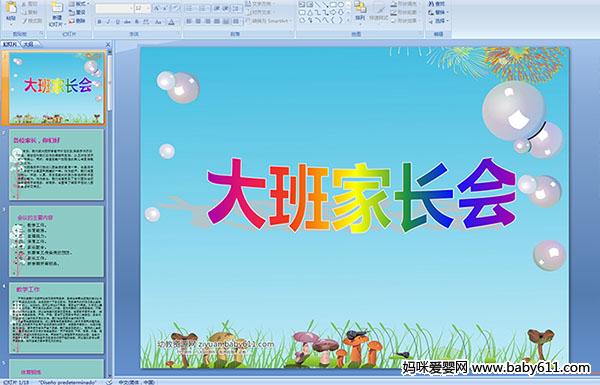Click the 大班家长会 title on the slide
The height and width of the screenshot is (385, 600).
(361, 195)
